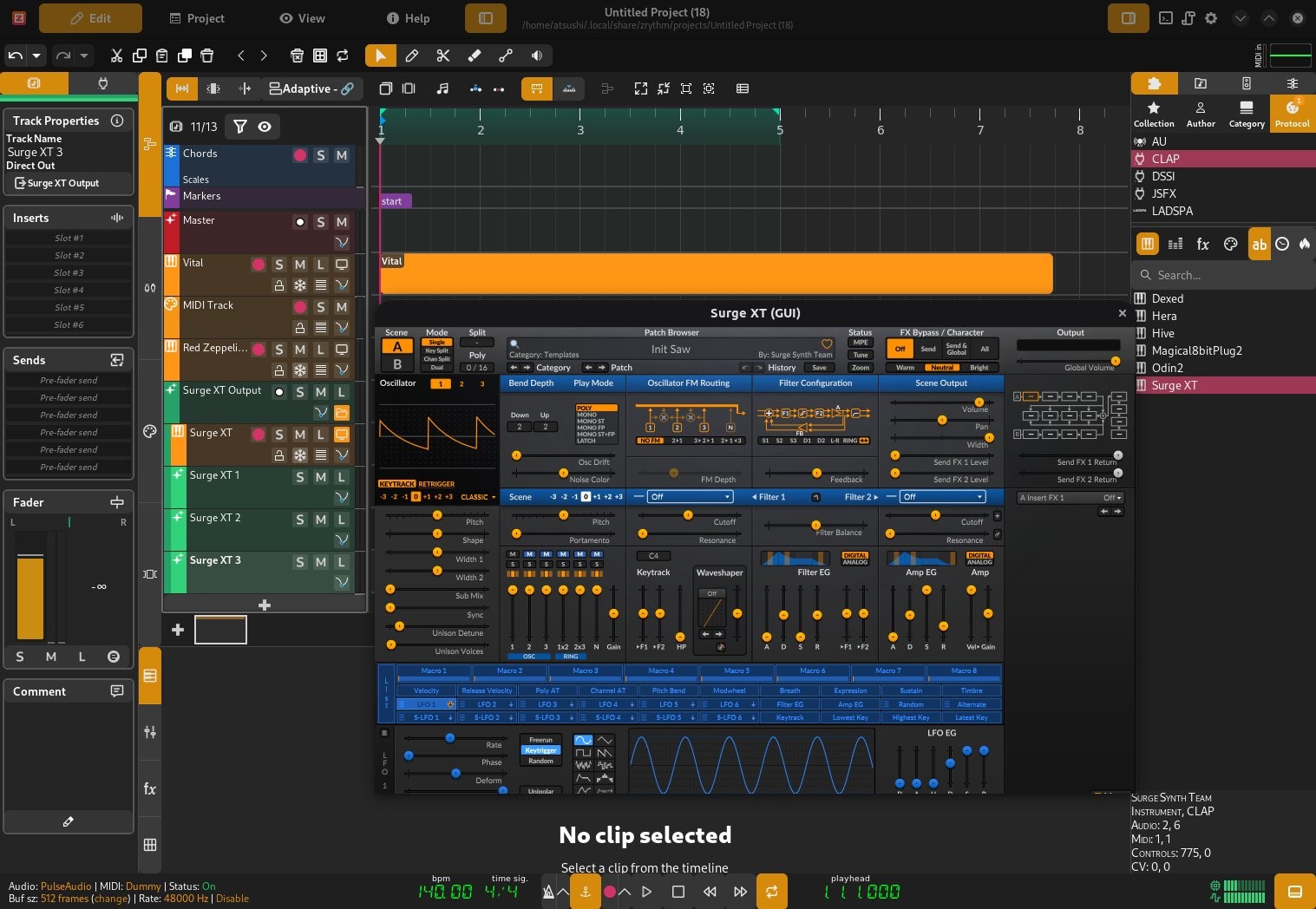
Task: Select the pencil edit tool
Action: pyautogui.click(x=412, y=56)
